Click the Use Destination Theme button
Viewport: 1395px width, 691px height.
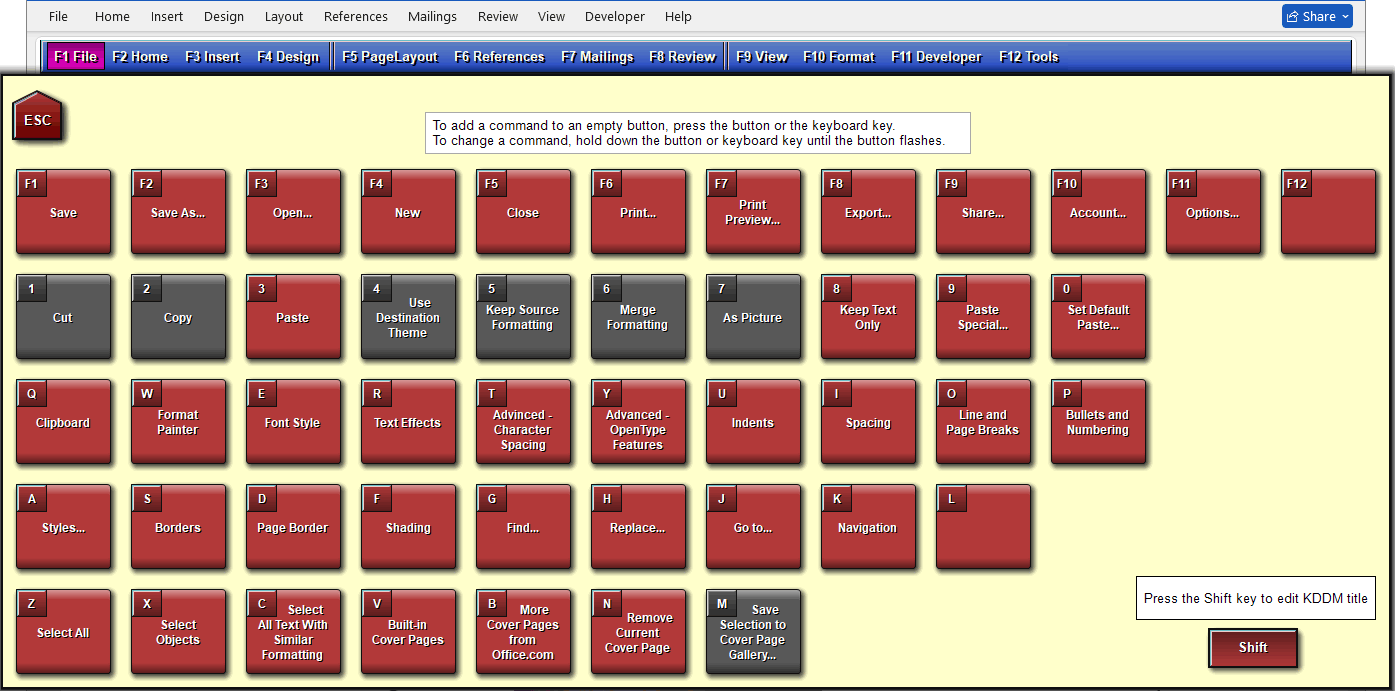point(408,317)
